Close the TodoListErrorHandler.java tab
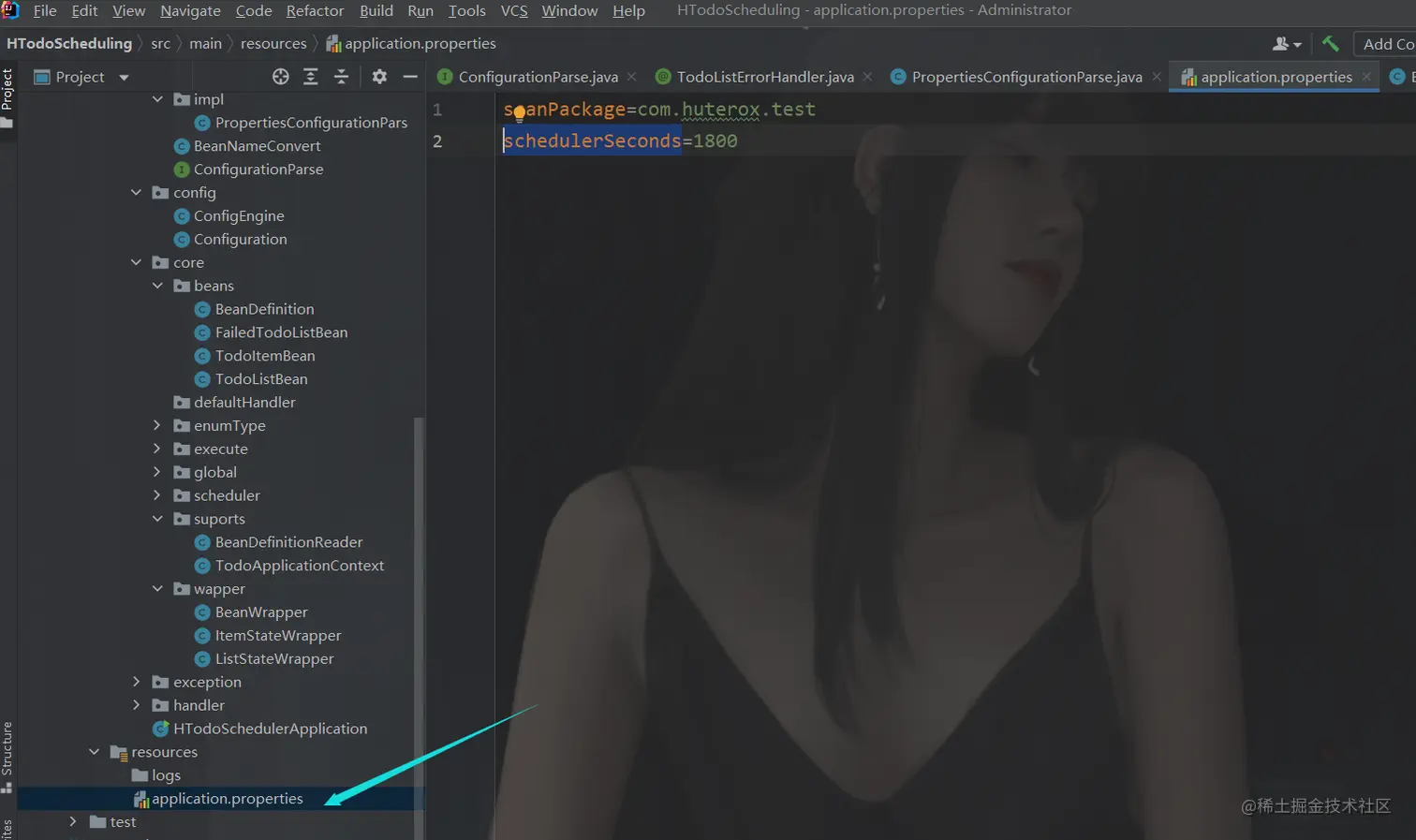 pyautogui.click(x=868, y=77)
